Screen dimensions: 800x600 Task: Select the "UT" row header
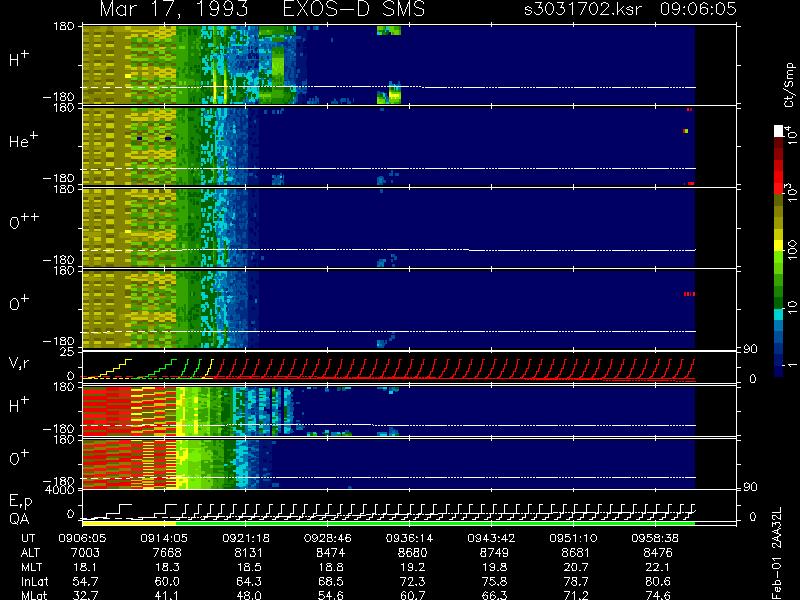point(29,538)
